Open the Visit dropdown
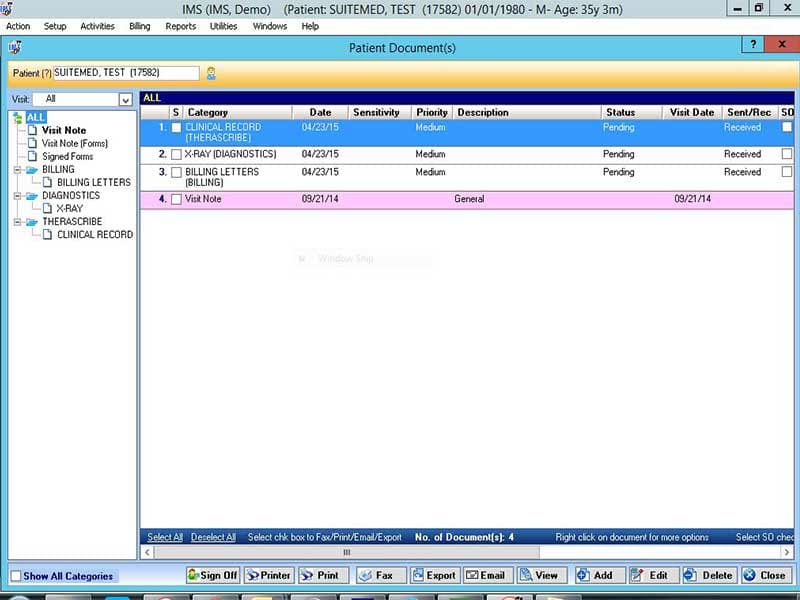Screen dimensions: 800x600 click(x=126, y=99)
